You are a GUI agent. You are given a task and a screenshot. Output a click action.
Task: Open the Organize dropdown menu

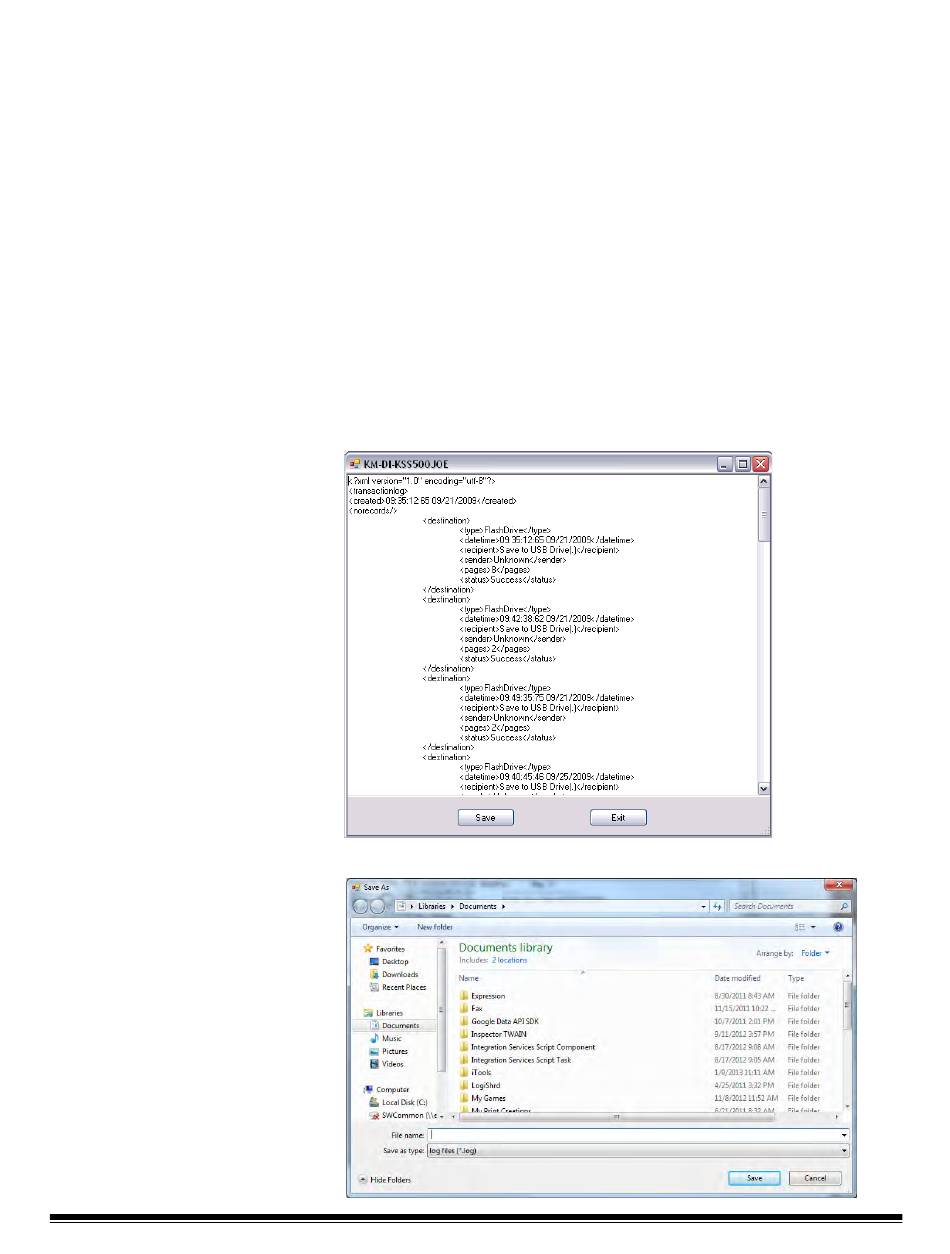click(380, 927)
